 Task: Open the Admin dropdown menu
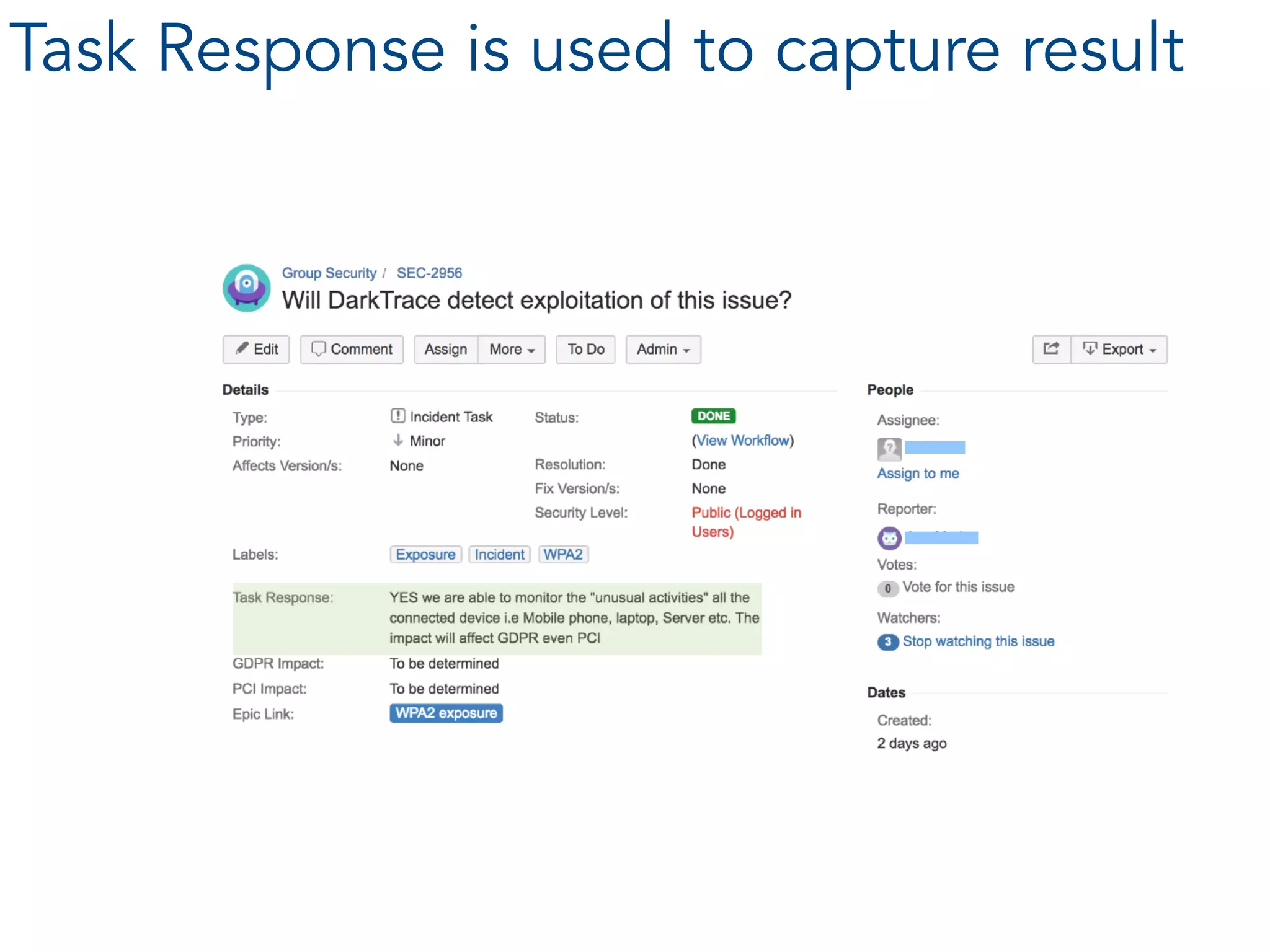pyautogui.click(x=663, y=350)
